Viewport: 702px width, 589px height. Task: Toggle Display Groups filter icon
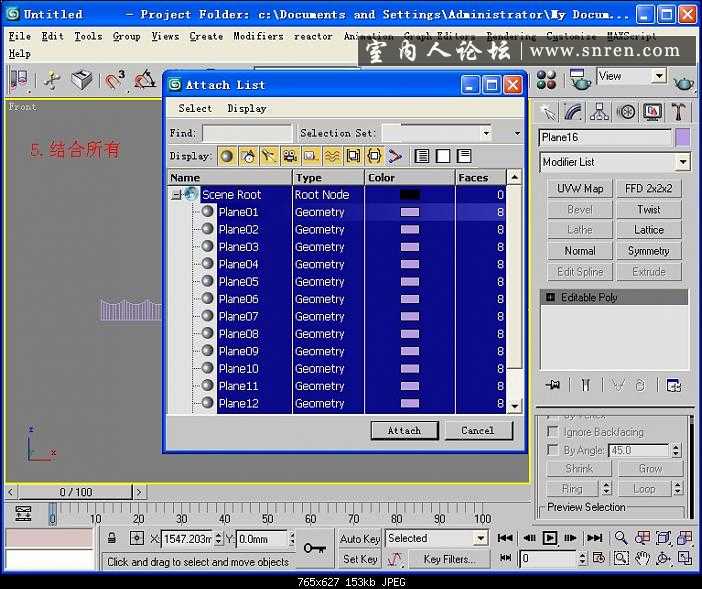click(x=353, y=156)
